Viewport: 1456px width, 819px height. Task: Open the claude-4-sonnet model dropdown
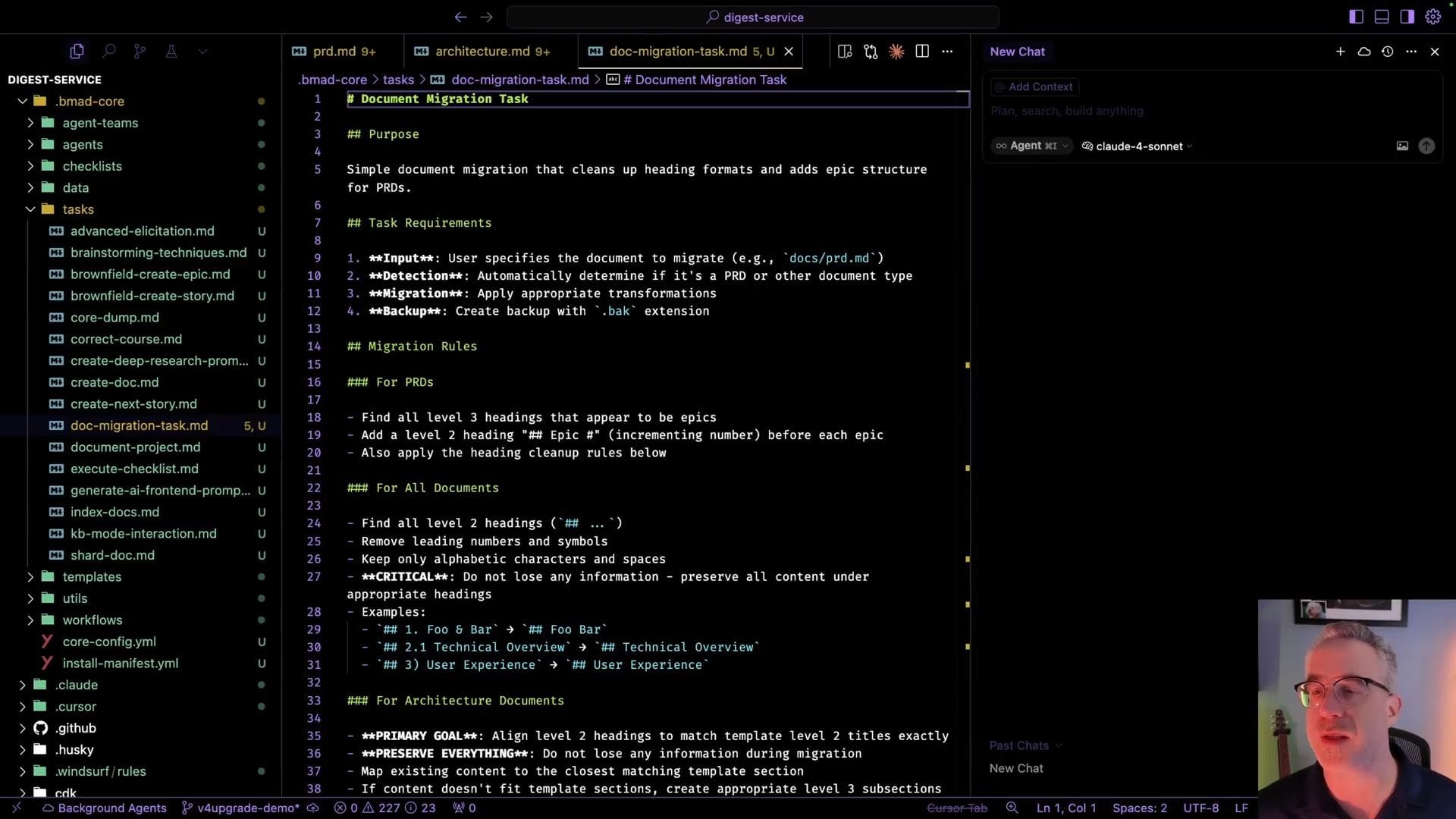click(1137, 146)
